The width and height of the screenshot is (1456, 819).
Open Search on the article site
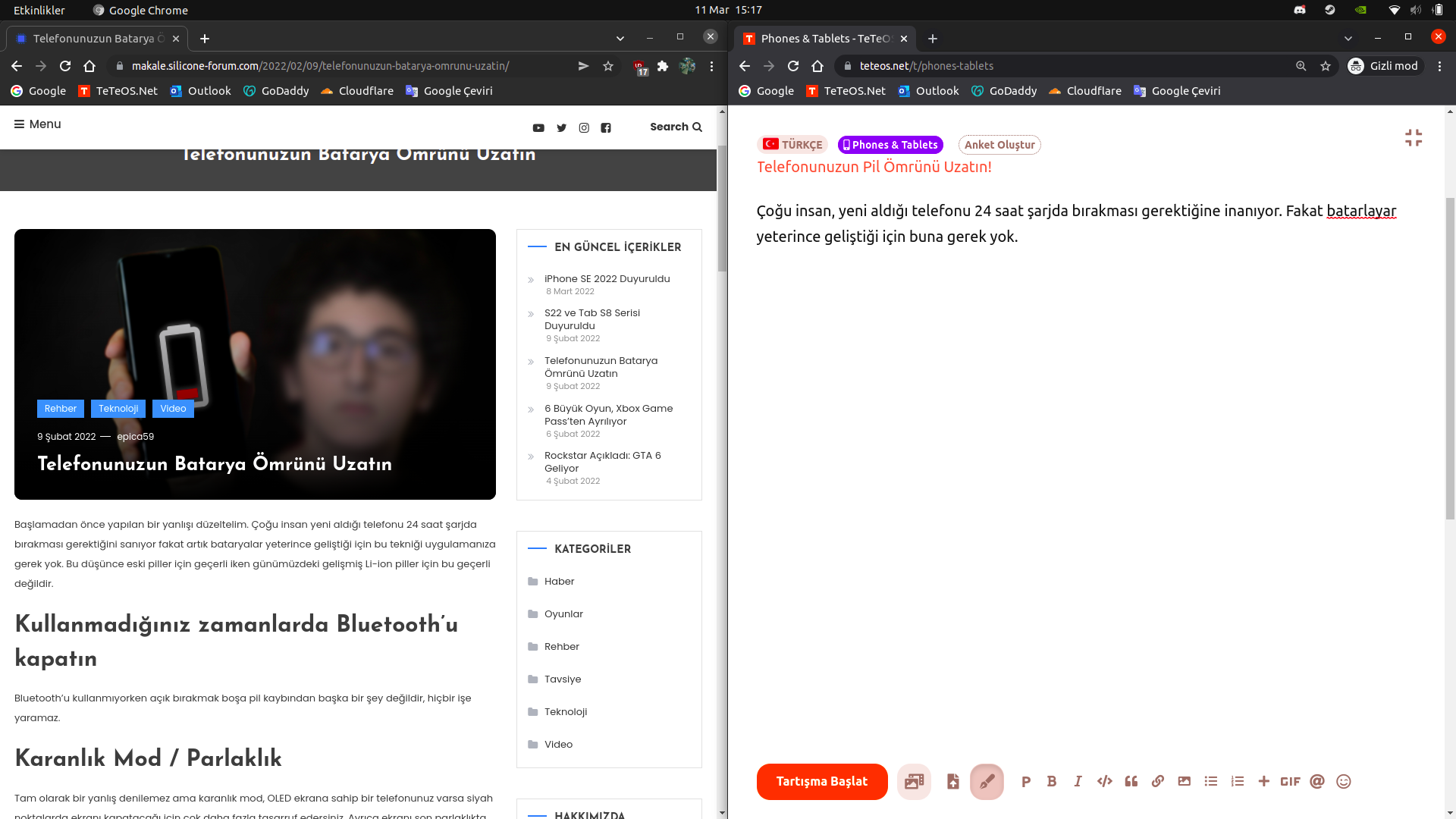coord(676,127)
